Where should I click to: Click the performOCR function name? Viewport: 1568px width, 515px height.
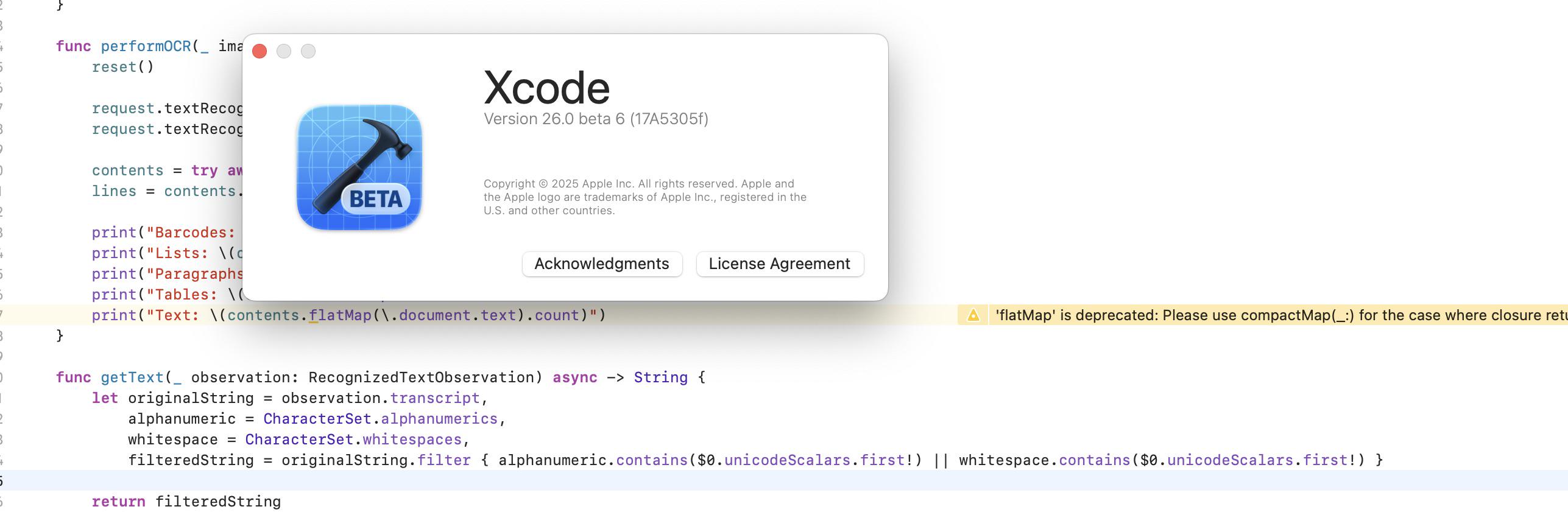[146, 46]
